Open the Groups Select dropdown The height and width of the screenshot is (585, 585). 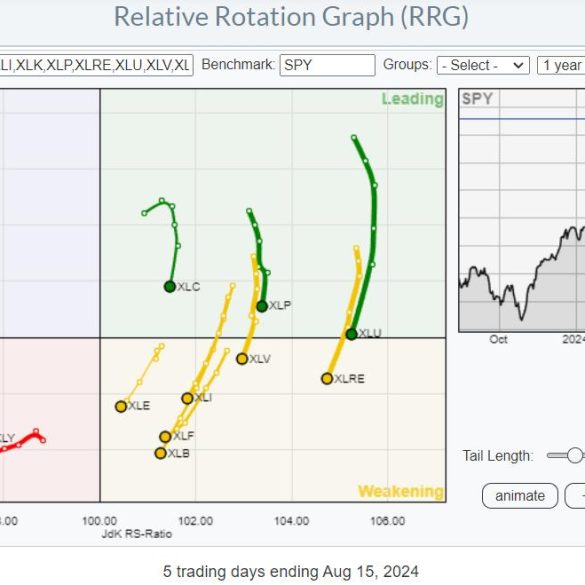(483, 65)
